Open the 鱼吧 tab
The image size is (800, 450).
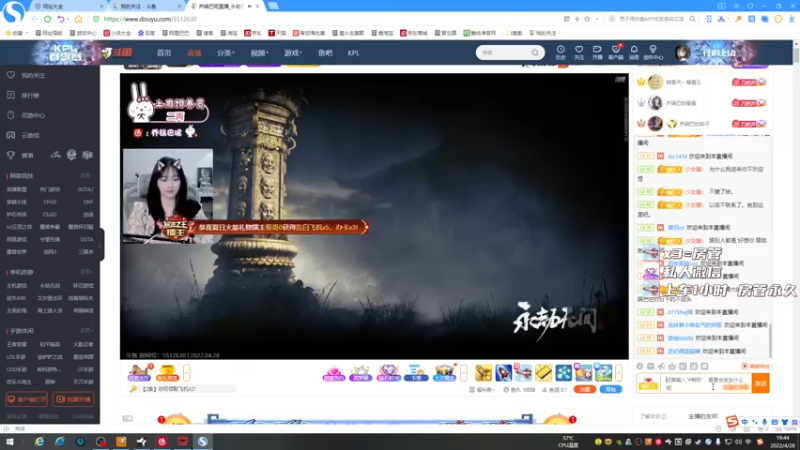pyautogui.click(x=324, y=53)
